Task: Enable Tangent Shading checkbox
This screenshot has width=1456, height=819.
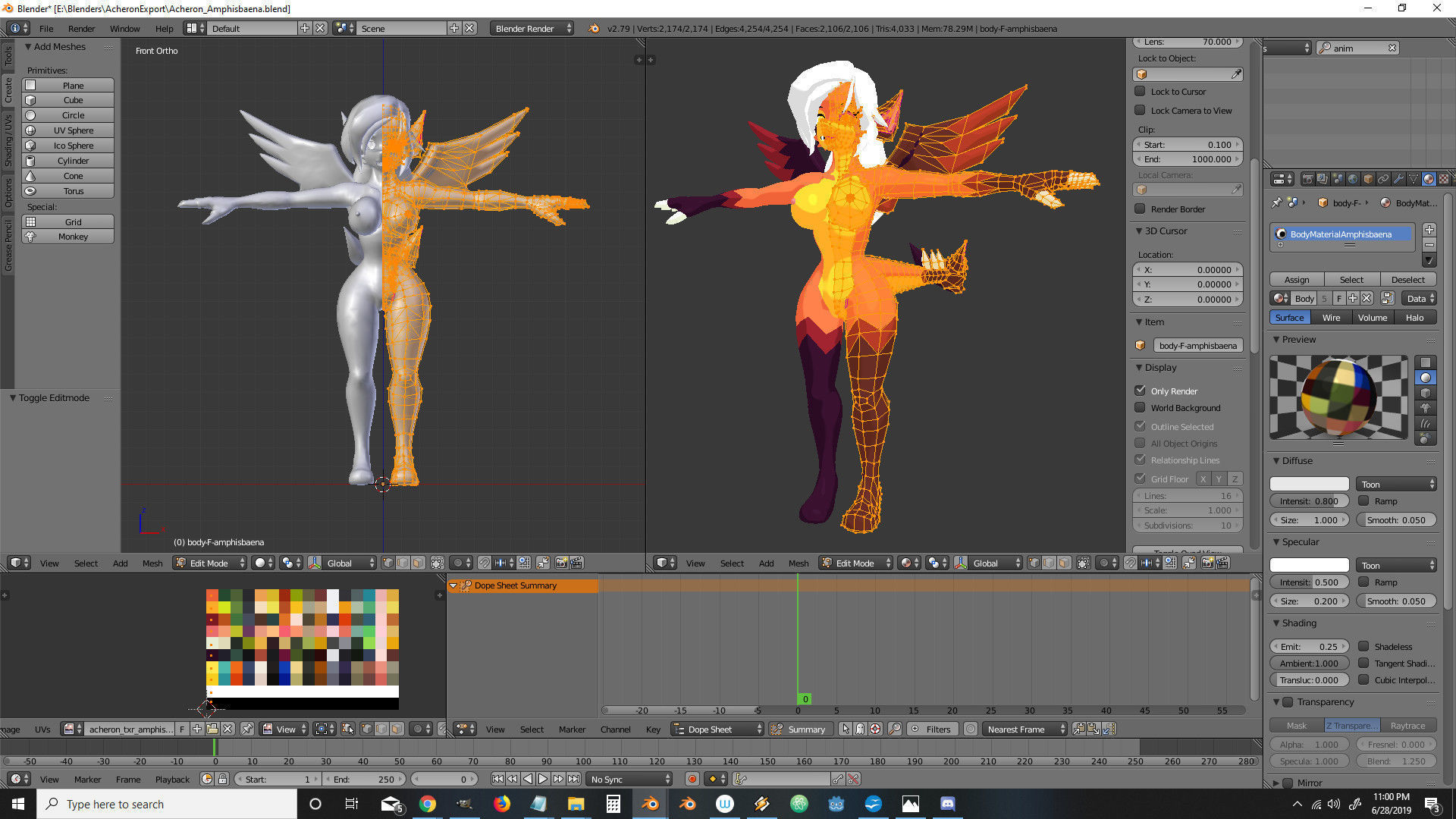Action: 1363,663
